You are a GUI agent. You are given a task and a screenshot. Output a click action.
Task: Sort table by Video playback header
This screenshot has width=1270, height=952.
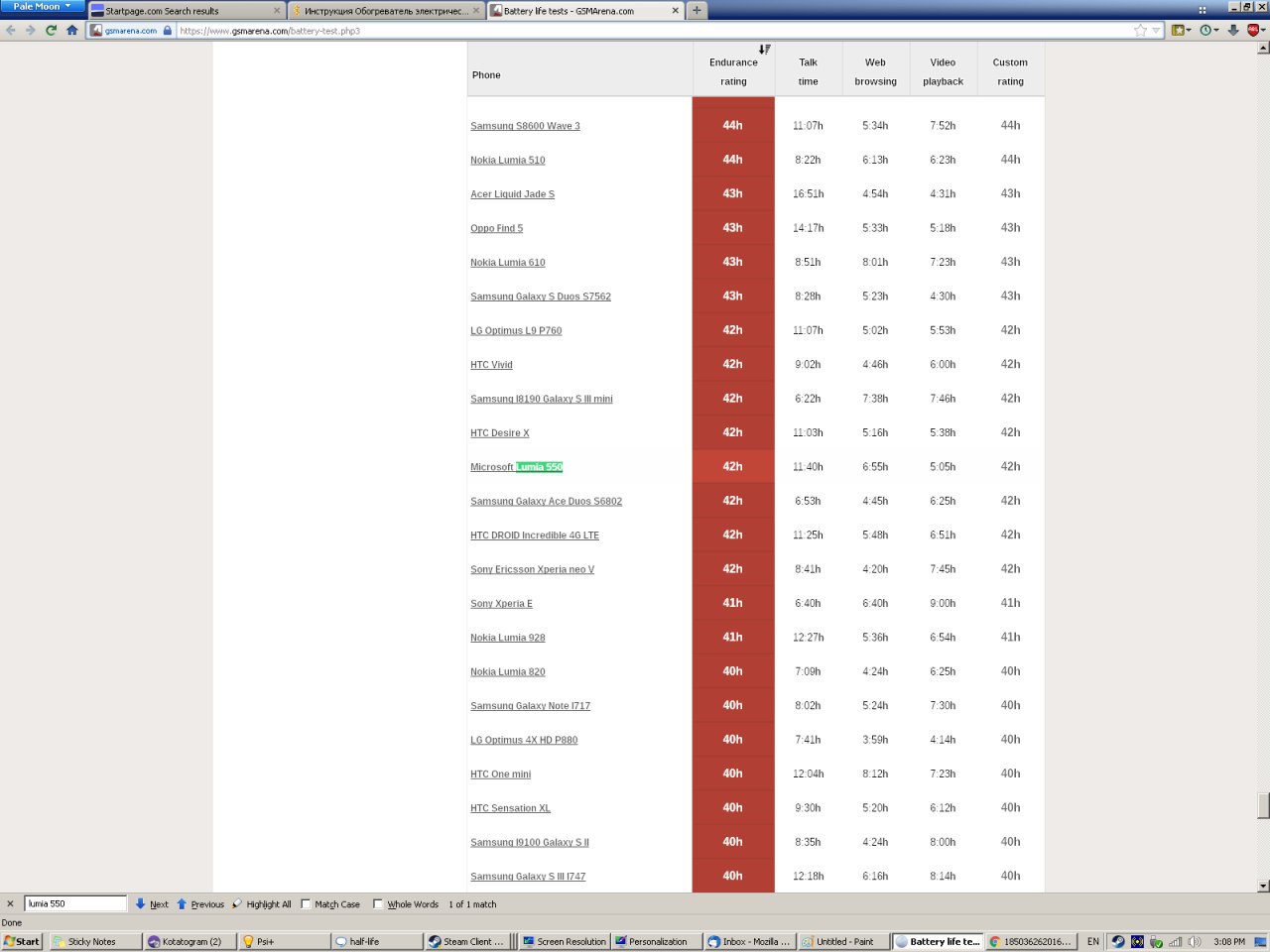point(943,71)
